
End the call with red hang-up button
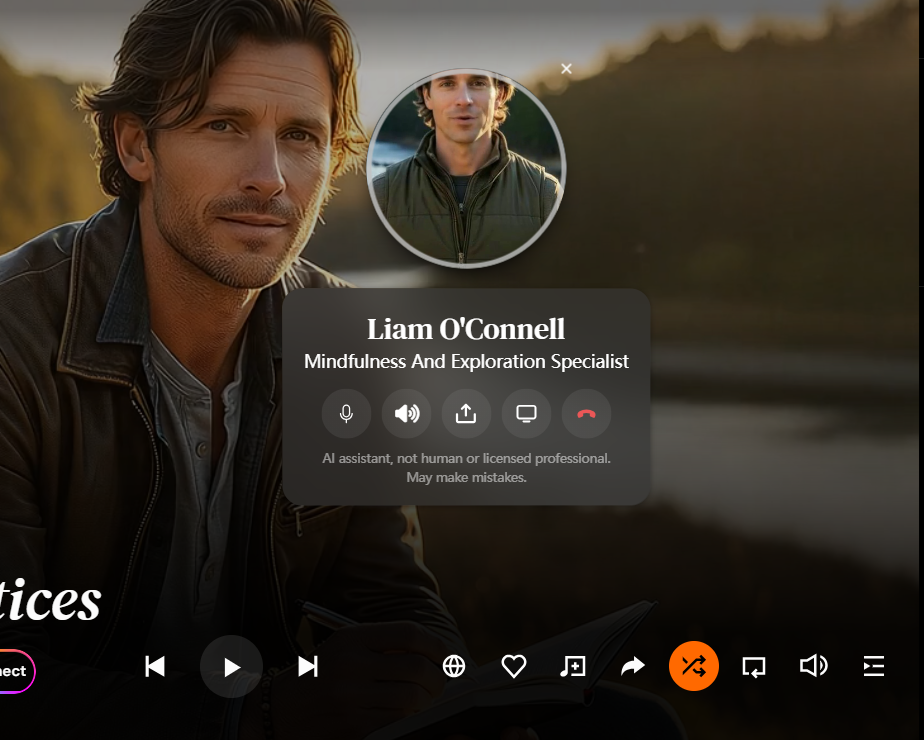[586, 414]
